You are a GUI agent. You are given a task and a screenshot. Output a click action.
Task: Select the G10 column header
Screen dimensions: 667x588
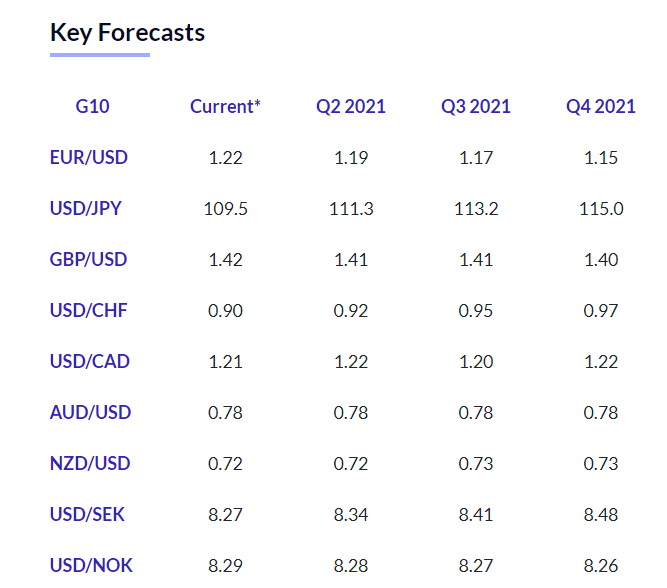pos(93,106)
